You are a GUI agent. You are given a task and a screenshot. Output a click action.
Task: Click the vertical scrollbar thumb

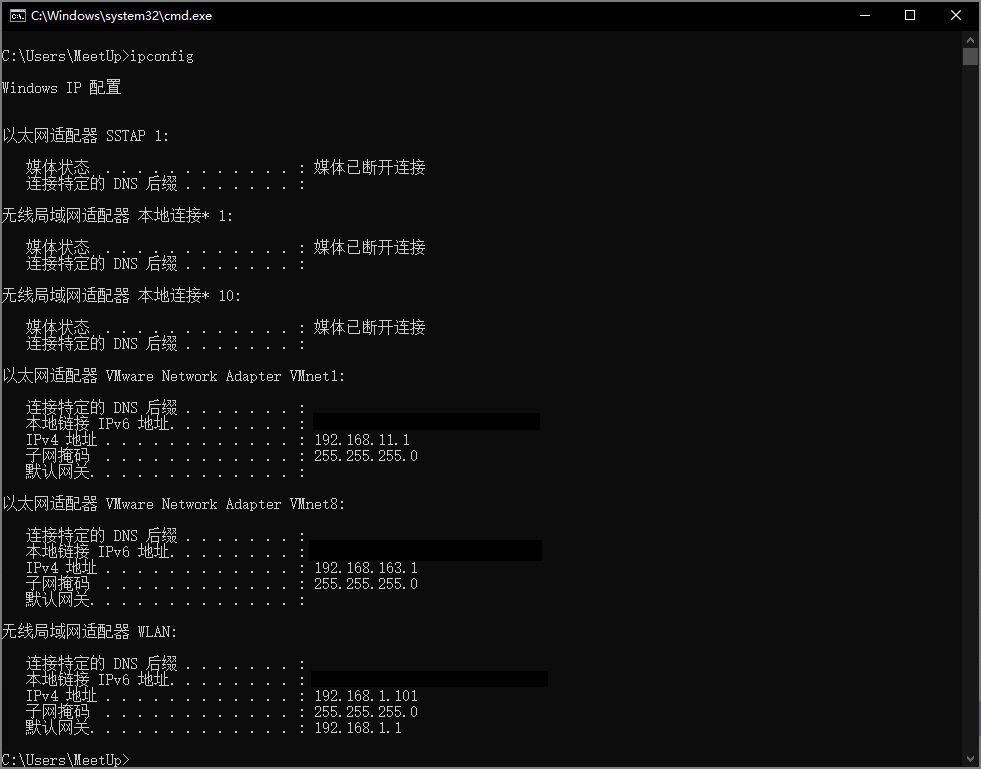970,56
